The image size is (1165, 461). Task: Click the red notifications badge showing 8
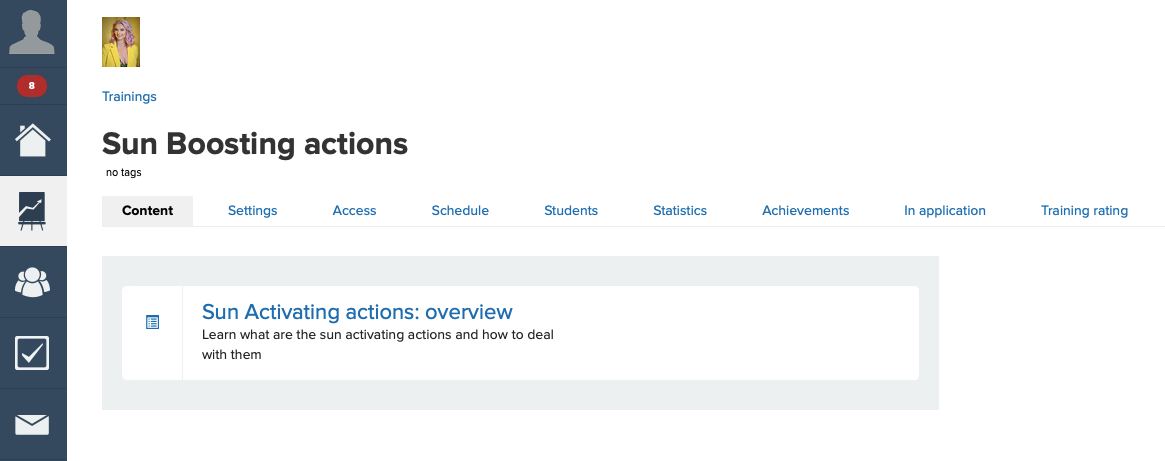32,86
